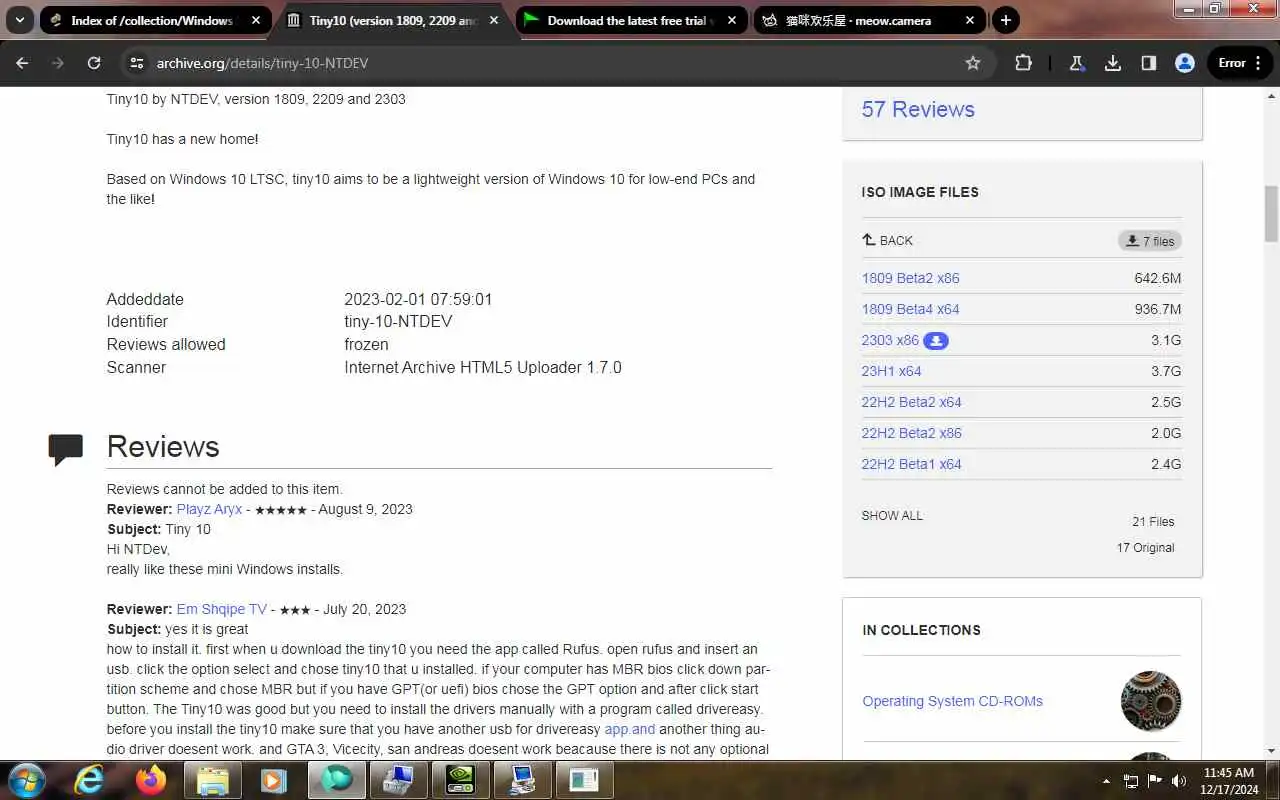
Task: Download 22H2 Beta1 x64 ISO
Action: pos(911,464)
